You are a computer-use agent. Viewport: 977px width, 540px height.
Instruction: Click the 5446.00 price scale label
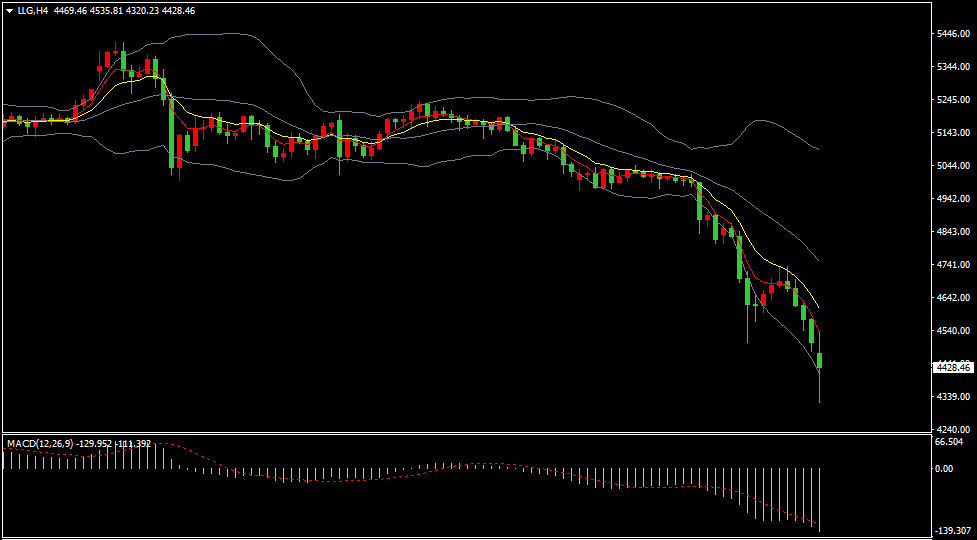[x=955, y=34]
